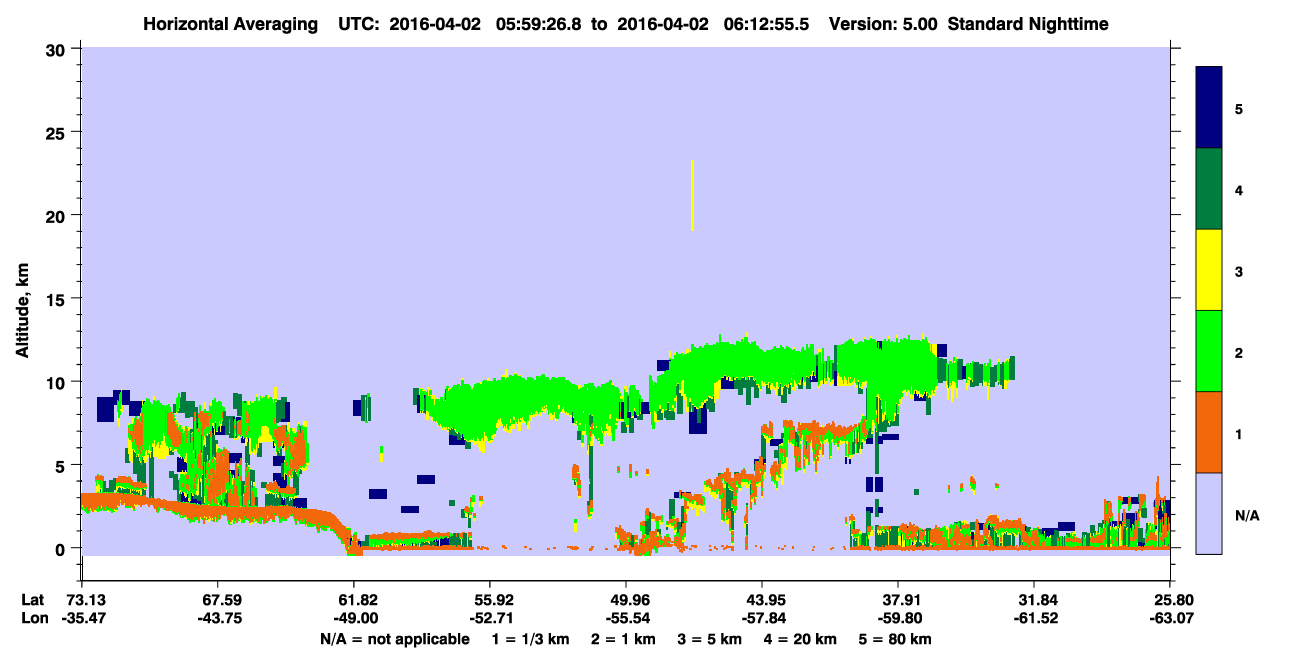The image size is (1300, 667).
Task: Click the longitude value -63.07
Action: [x=1170, y=618]
